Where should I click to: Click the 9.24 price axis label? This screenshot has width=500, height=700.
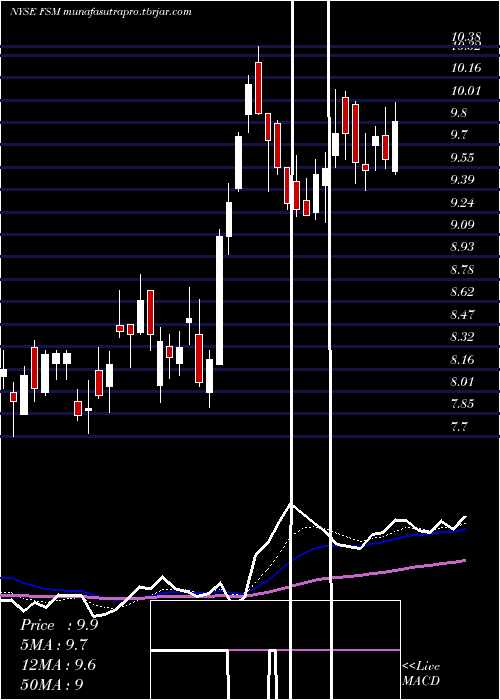coord(464,203)
